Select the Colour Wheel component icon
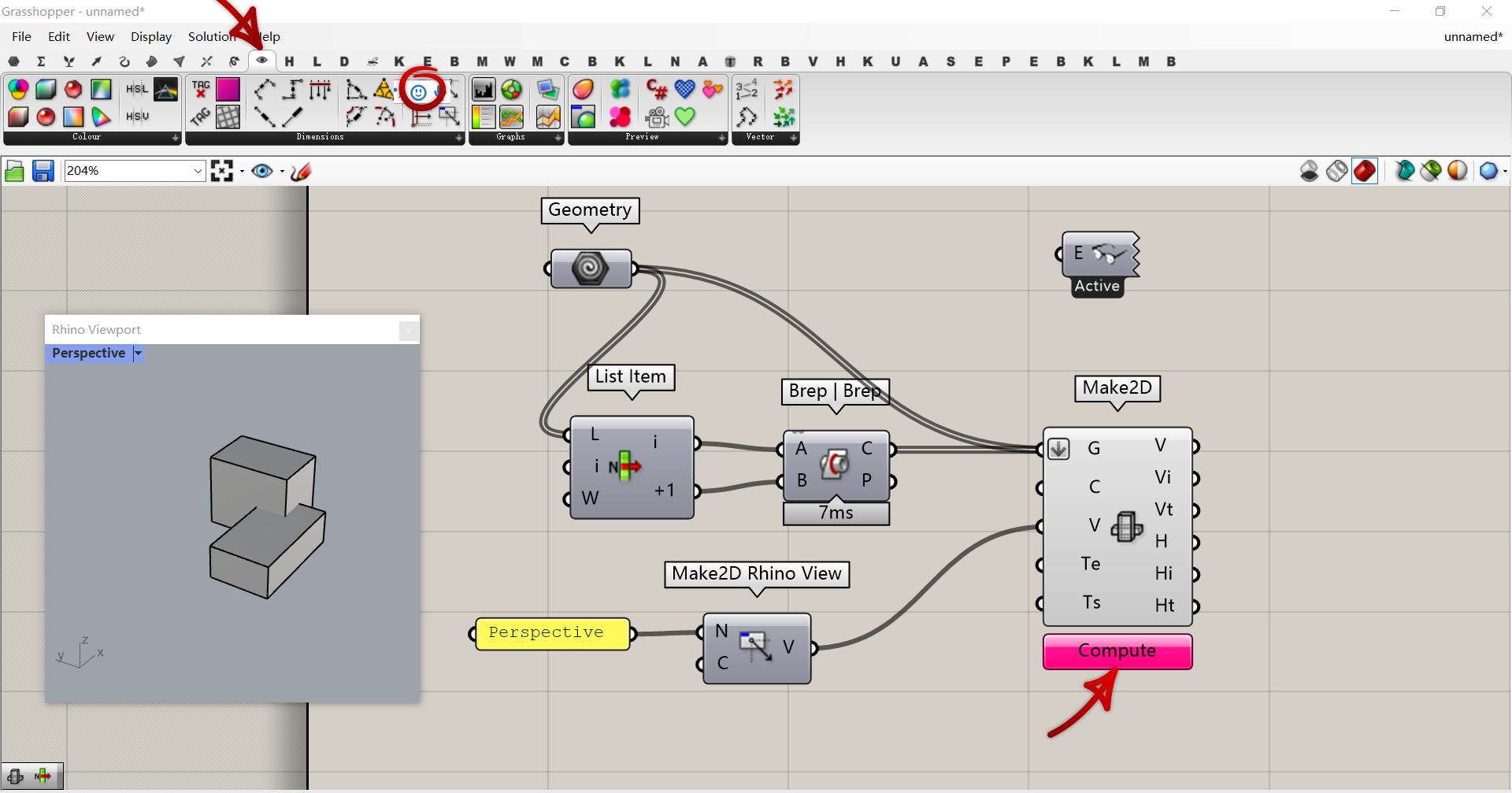The height and width of the screenshot is (793, 1512). coord(18,90)
